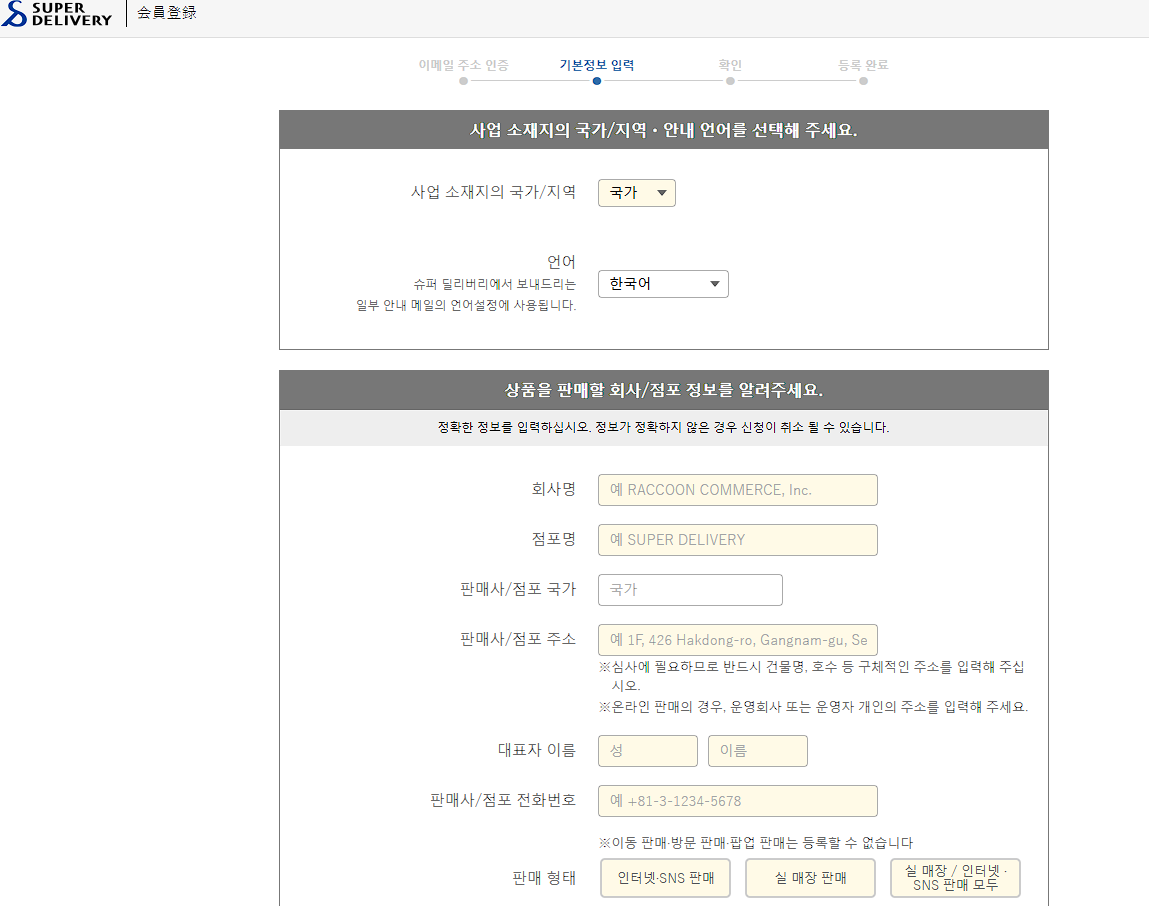Open the 한국어 language dropdown
1149x906 pixels.
coord(663,284)
